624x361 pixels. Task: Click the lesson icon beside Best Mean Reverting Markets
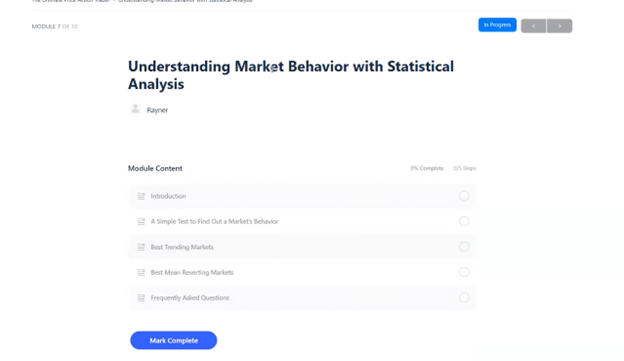pos(141,273)
